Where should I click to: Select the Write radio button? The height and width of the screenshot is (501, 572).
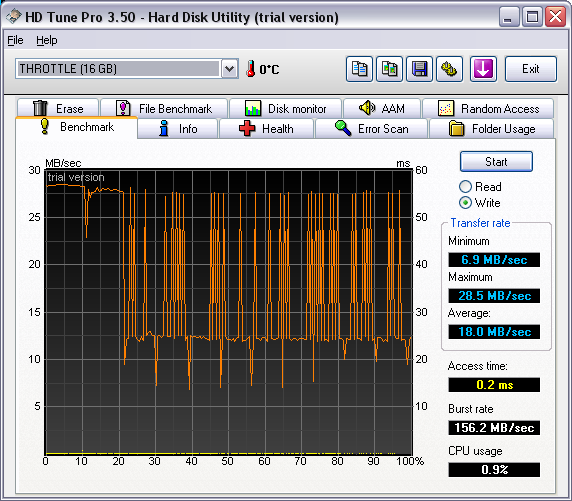click(x=465, y=203)
